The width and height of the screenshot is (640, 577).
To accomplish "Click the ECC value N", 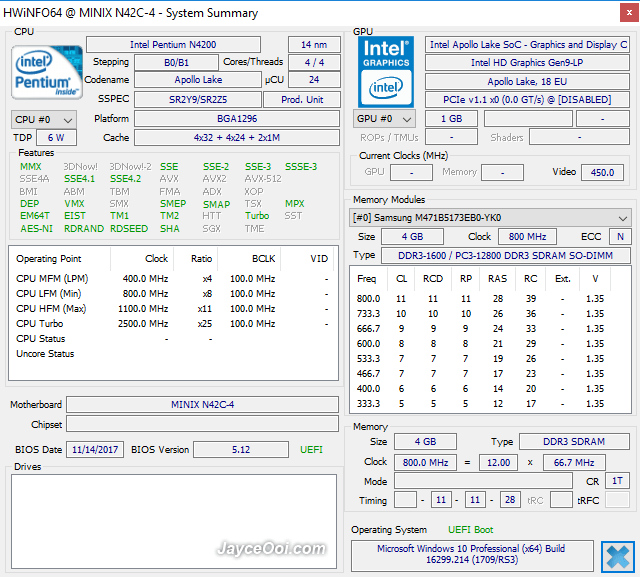I will click(x=620, y=237).
